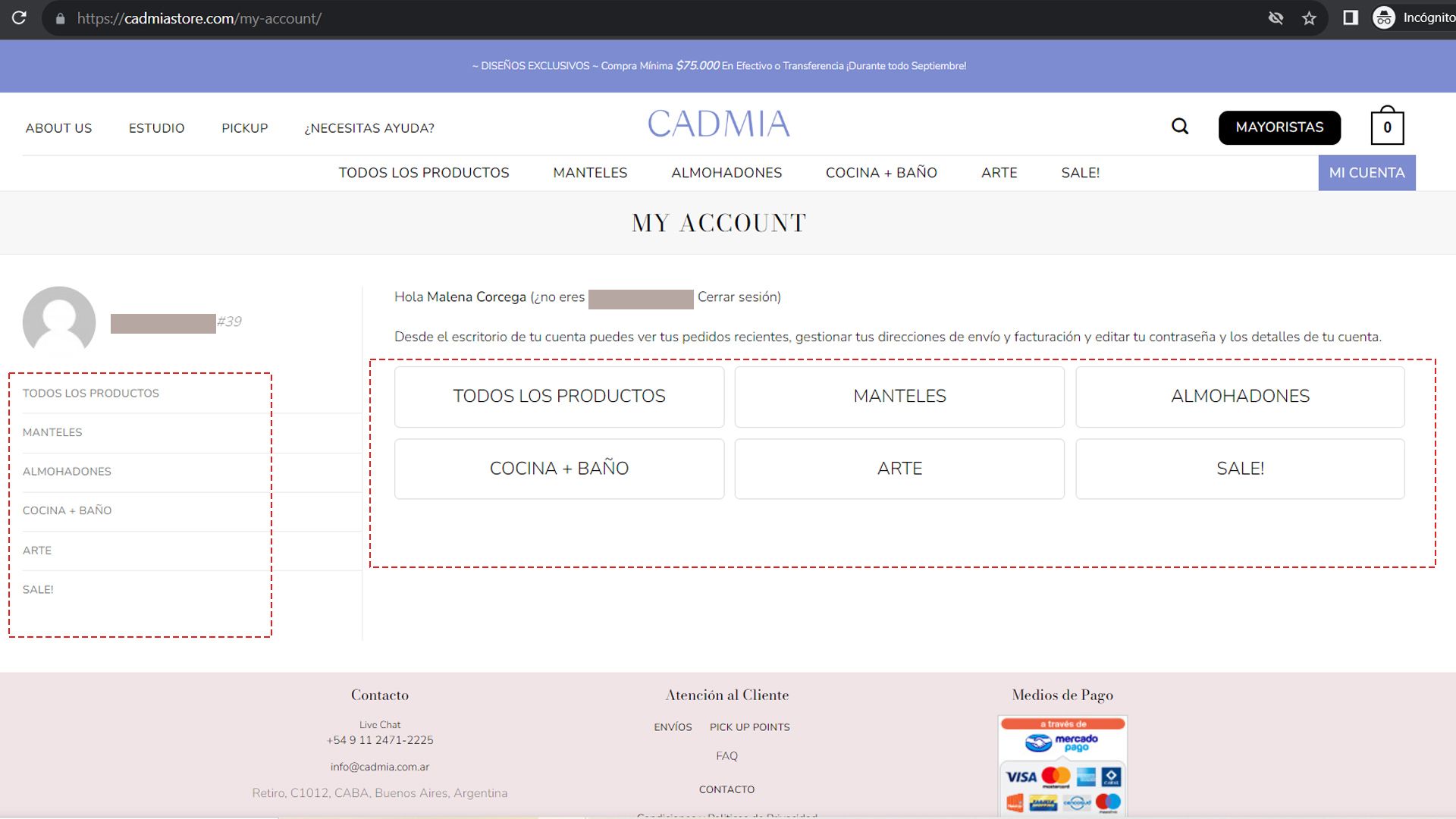The width and height of the screenshot is (1456, 819).
Task: Click the Incógnito profile icon
Action: click(x=1384, y=17)
